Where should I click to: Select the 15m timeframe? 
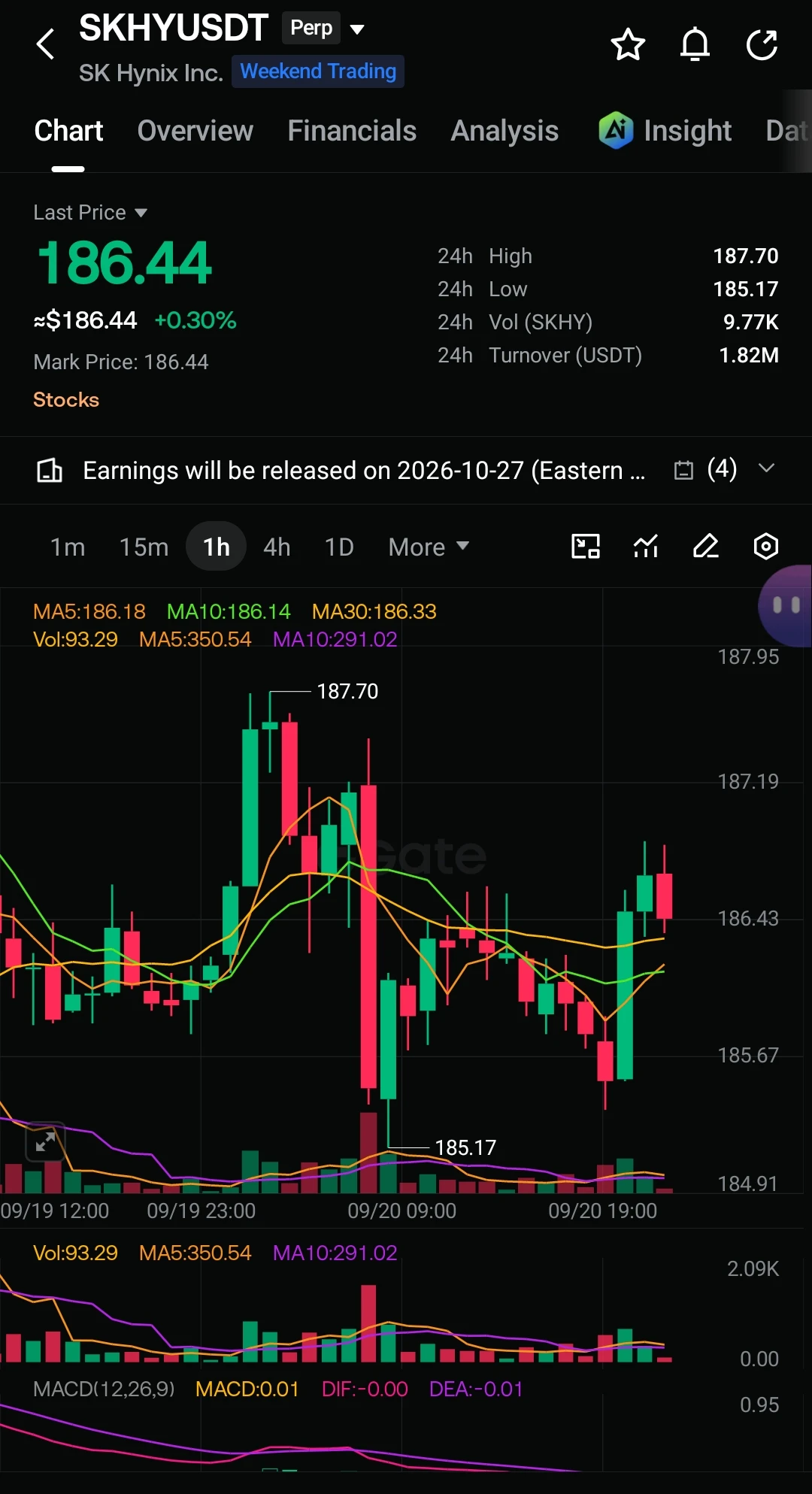click(x=144, y=547)
